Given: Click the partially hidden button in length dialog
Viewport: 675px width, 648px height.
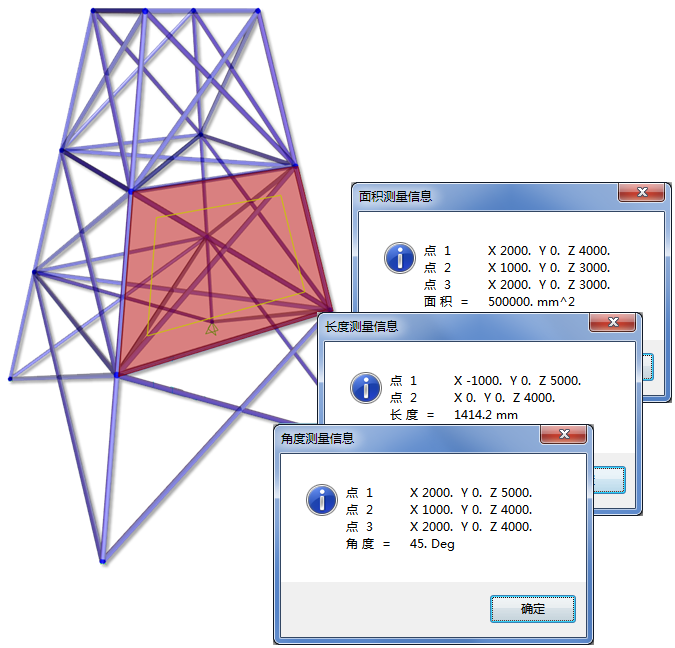Looking at the screenshot, I should click(x=610, y=480).
